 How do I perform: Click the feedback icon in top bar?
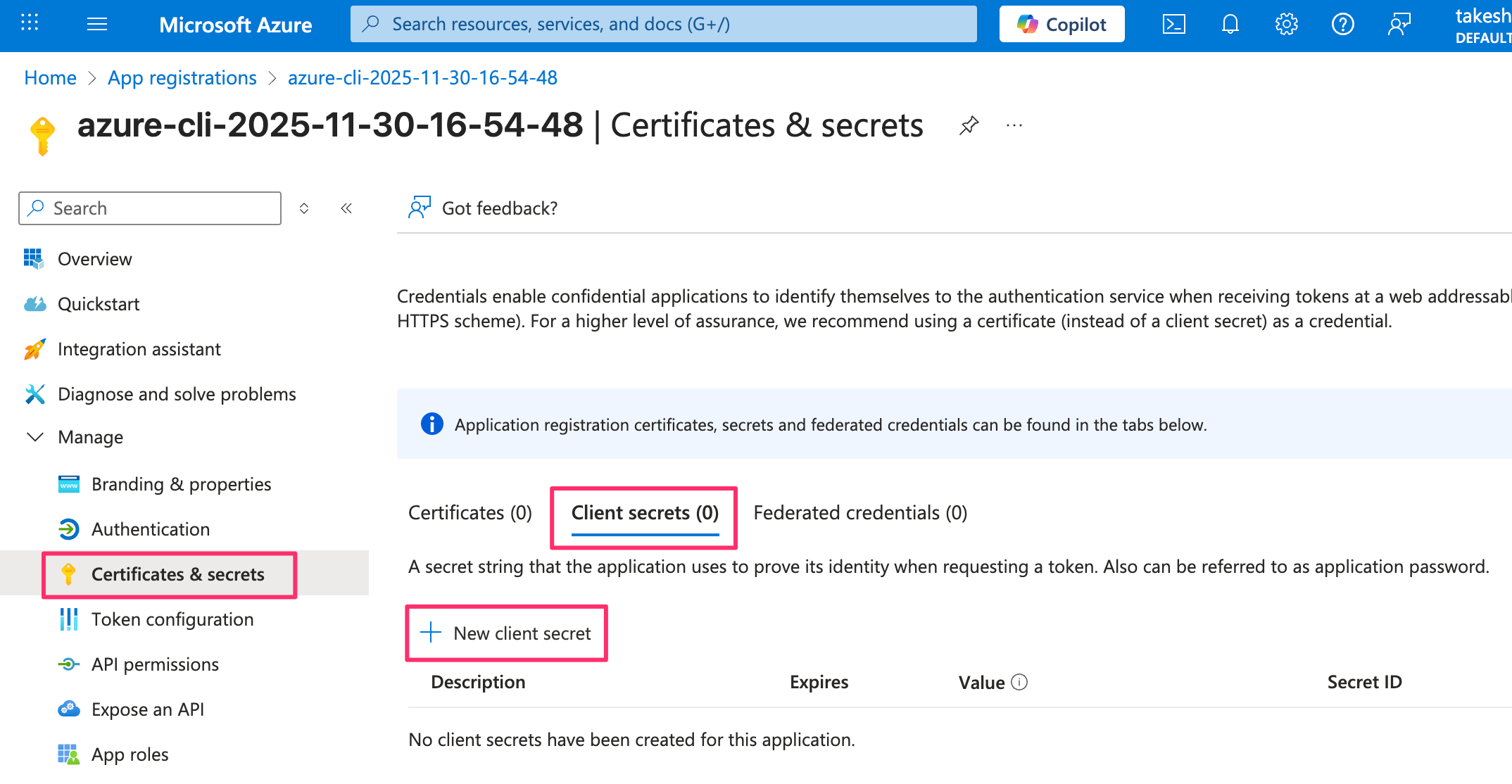(x=1399, y=25)
